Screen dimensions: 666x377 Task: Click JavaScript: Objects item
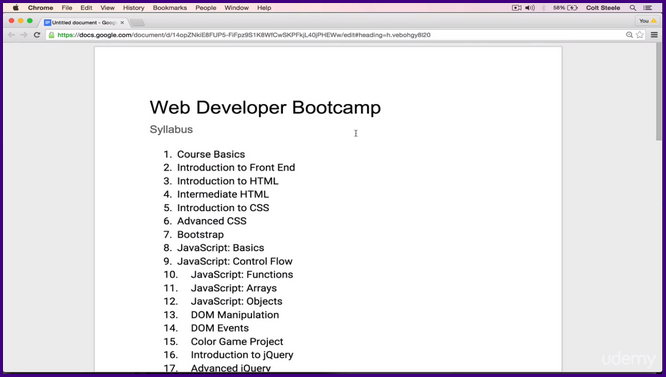(237, 301)
